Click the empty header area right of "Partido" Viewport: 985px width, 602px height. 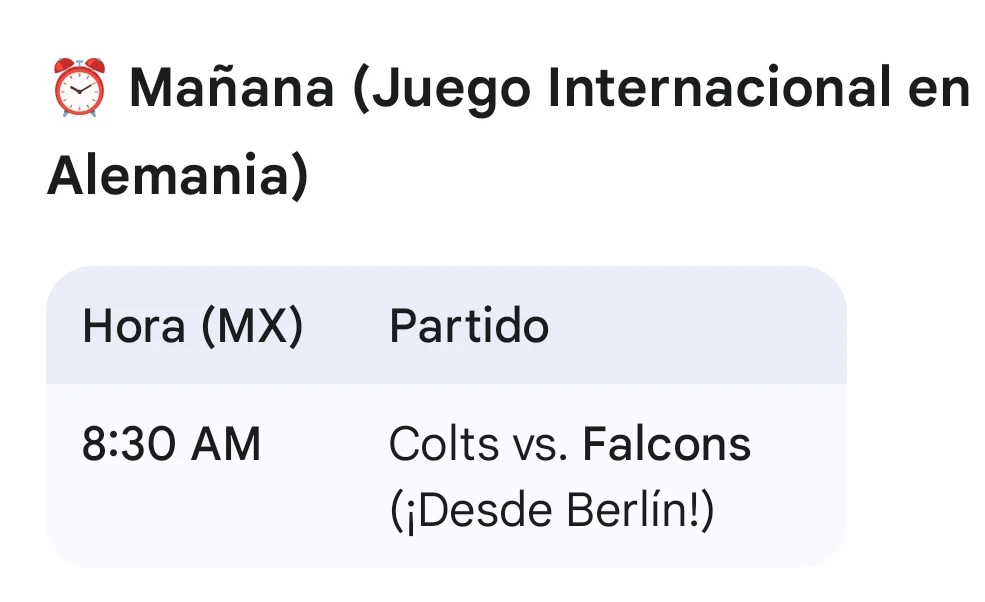(700, 327)
